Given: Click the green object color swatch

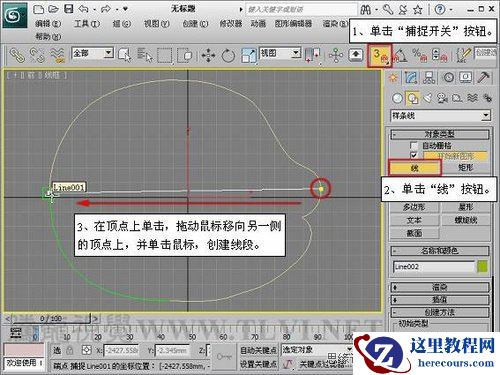Looking at the screenshot, I should (482, 267).
